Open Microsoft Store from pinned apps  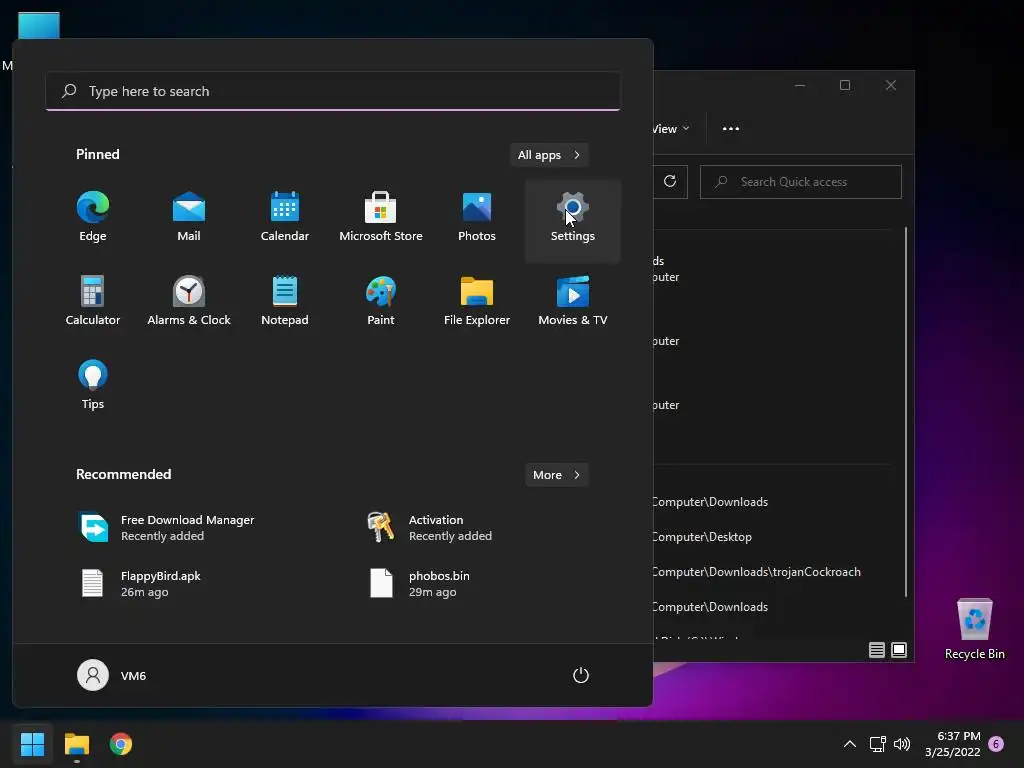click(381, 217)
